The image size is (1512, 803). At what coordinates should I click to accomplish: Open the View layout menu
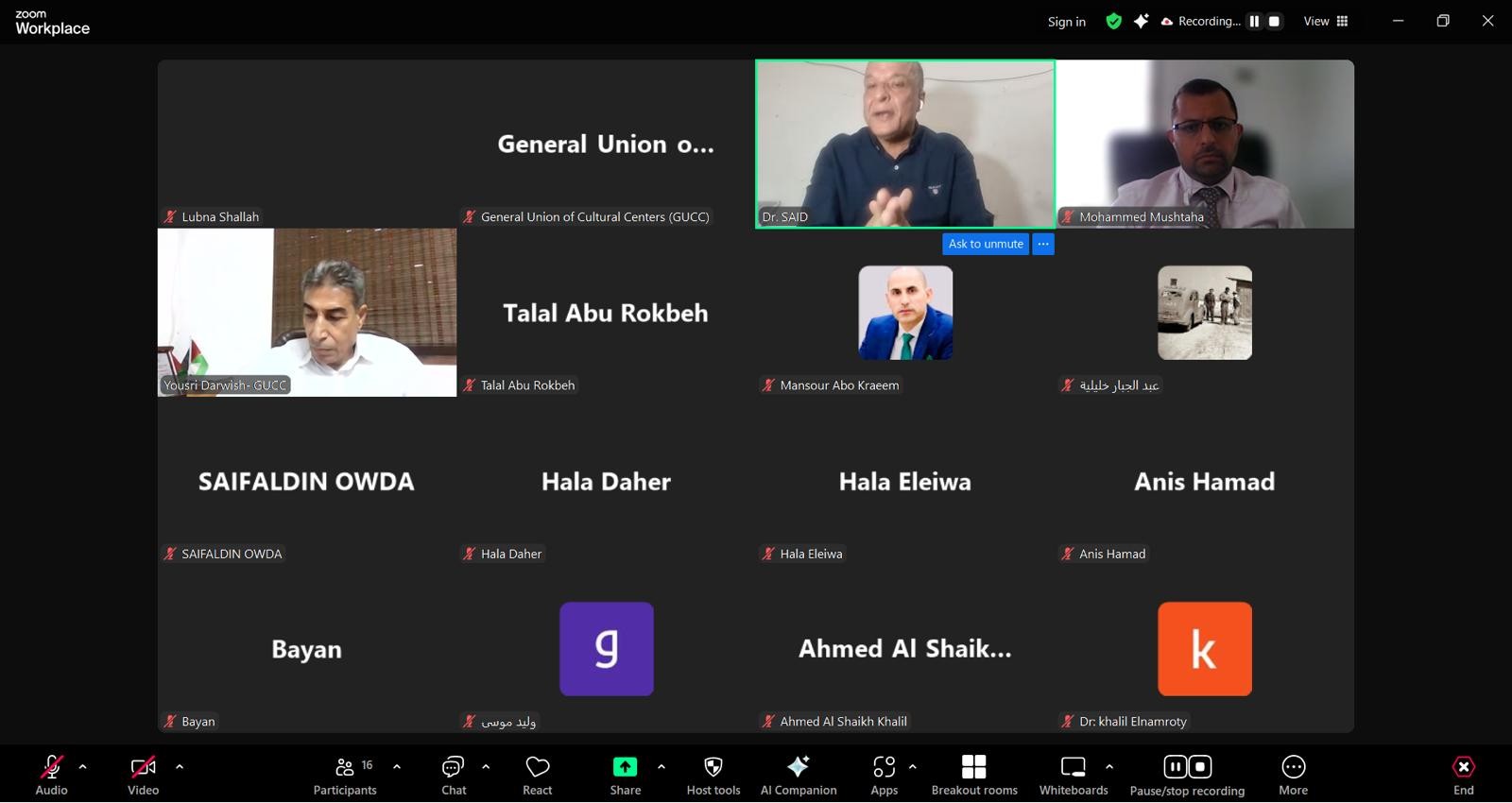click(1326, 21)
